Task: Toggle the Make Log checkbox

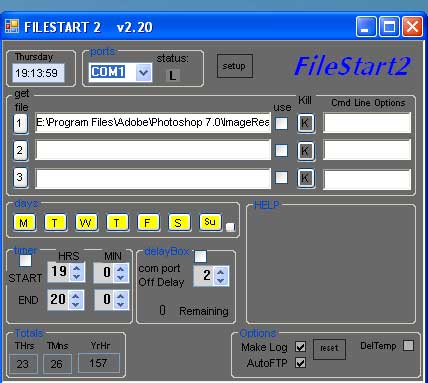Action: (301, 347)
